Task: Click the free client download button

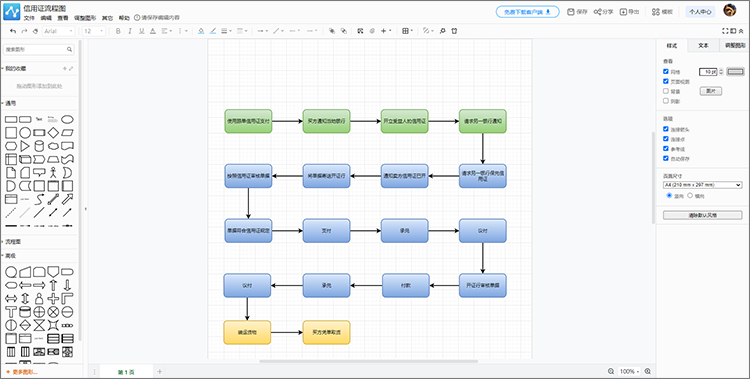Action: click(528, 12)
